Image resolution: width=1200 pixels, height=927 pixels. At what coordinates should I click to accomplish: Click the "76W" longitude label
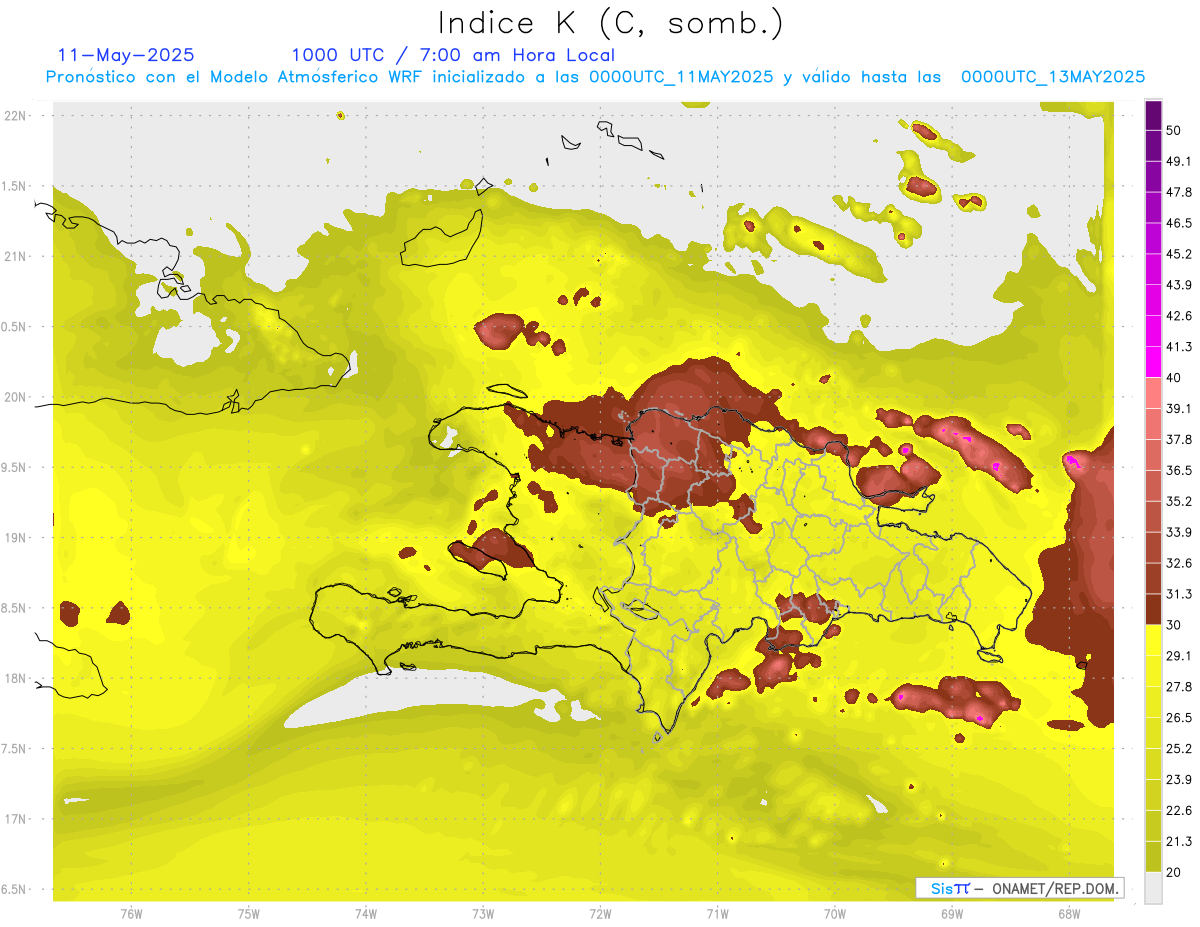coord(131,914)
